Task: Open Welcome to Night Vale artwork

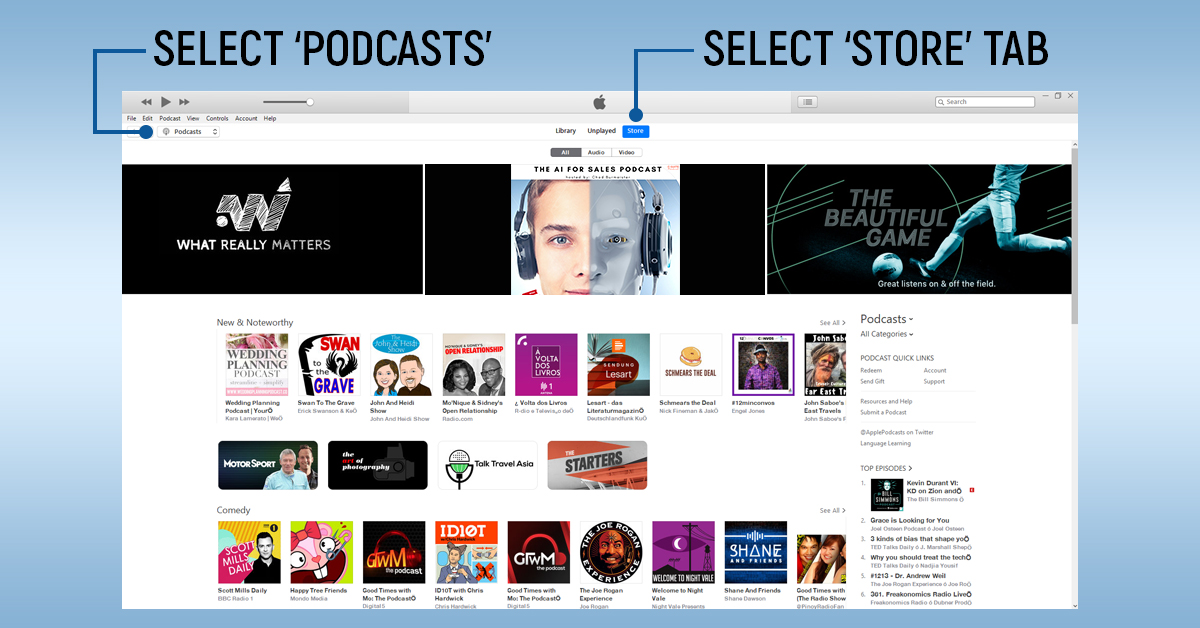Action: tap(684, 552)
